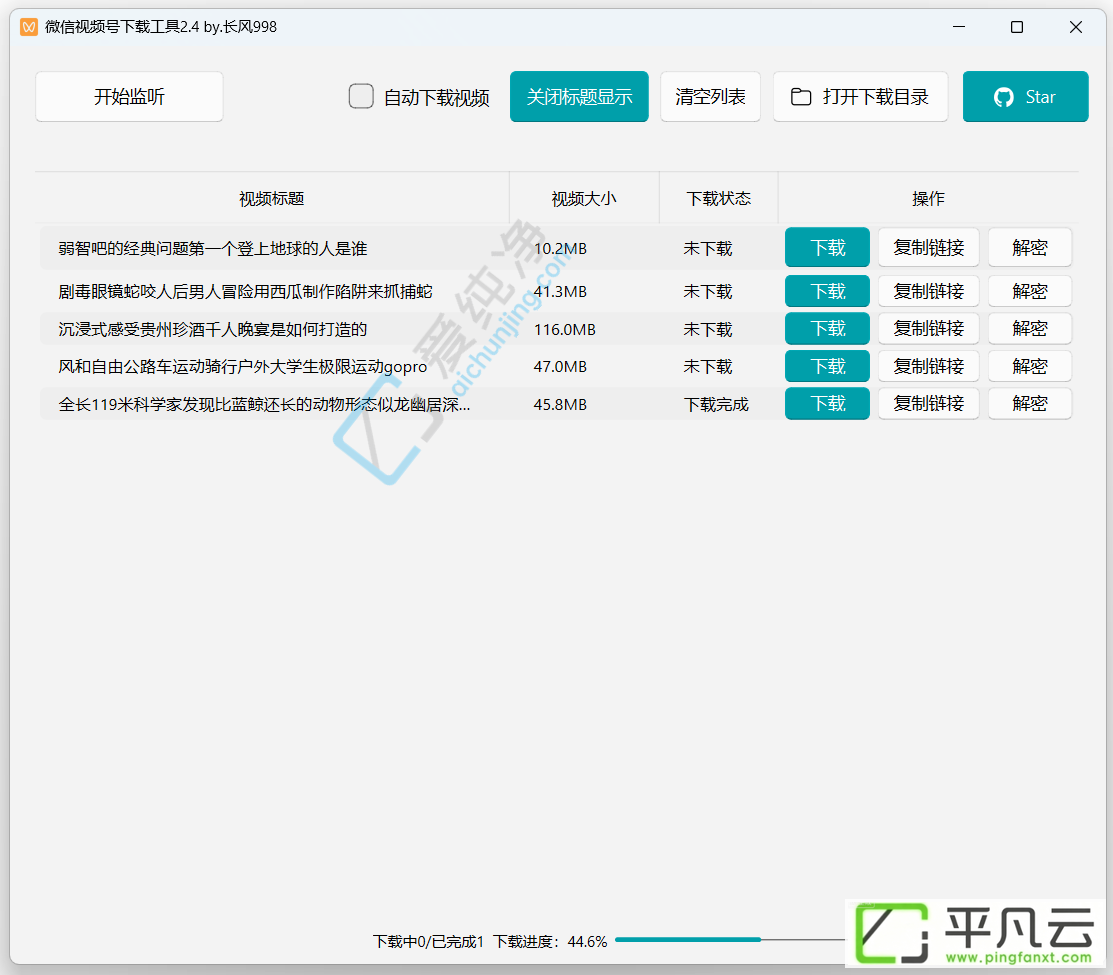This screenshot has height=975, width=1113.
Task: Click the app logo icon in title bar
Action: coord(29,27)
